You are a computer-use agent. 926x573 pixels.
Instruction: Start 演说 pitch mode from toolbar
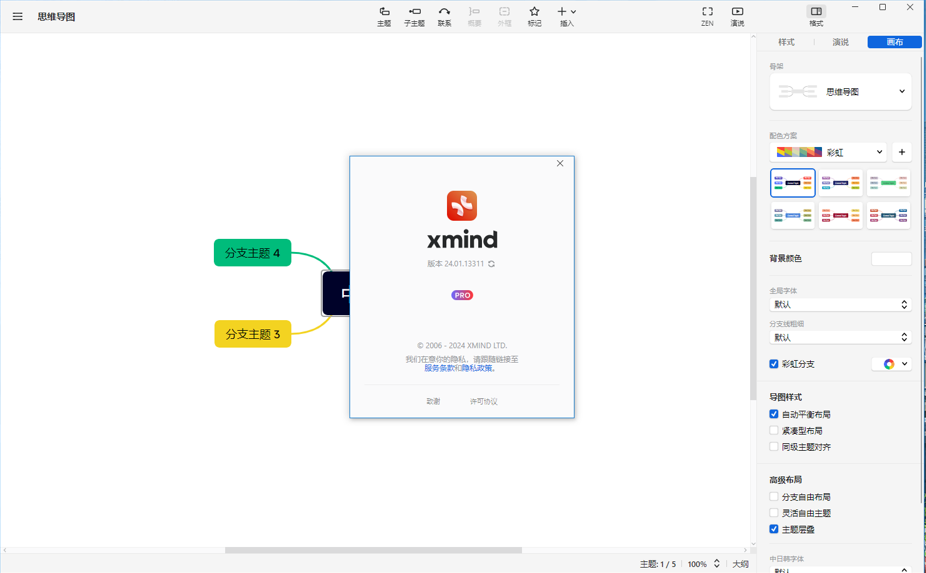point(738,17)
